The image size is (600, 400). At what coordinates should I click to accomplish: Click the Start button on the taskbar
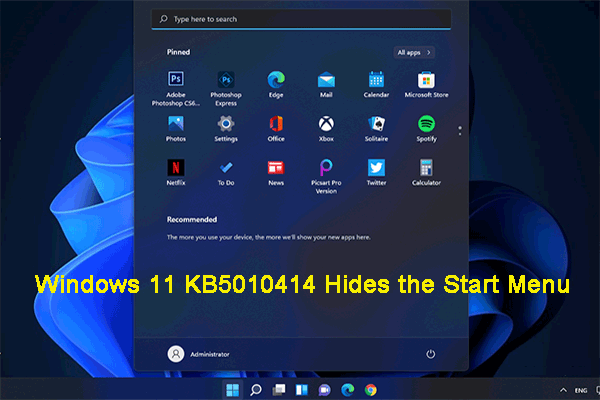pos(232,390)
